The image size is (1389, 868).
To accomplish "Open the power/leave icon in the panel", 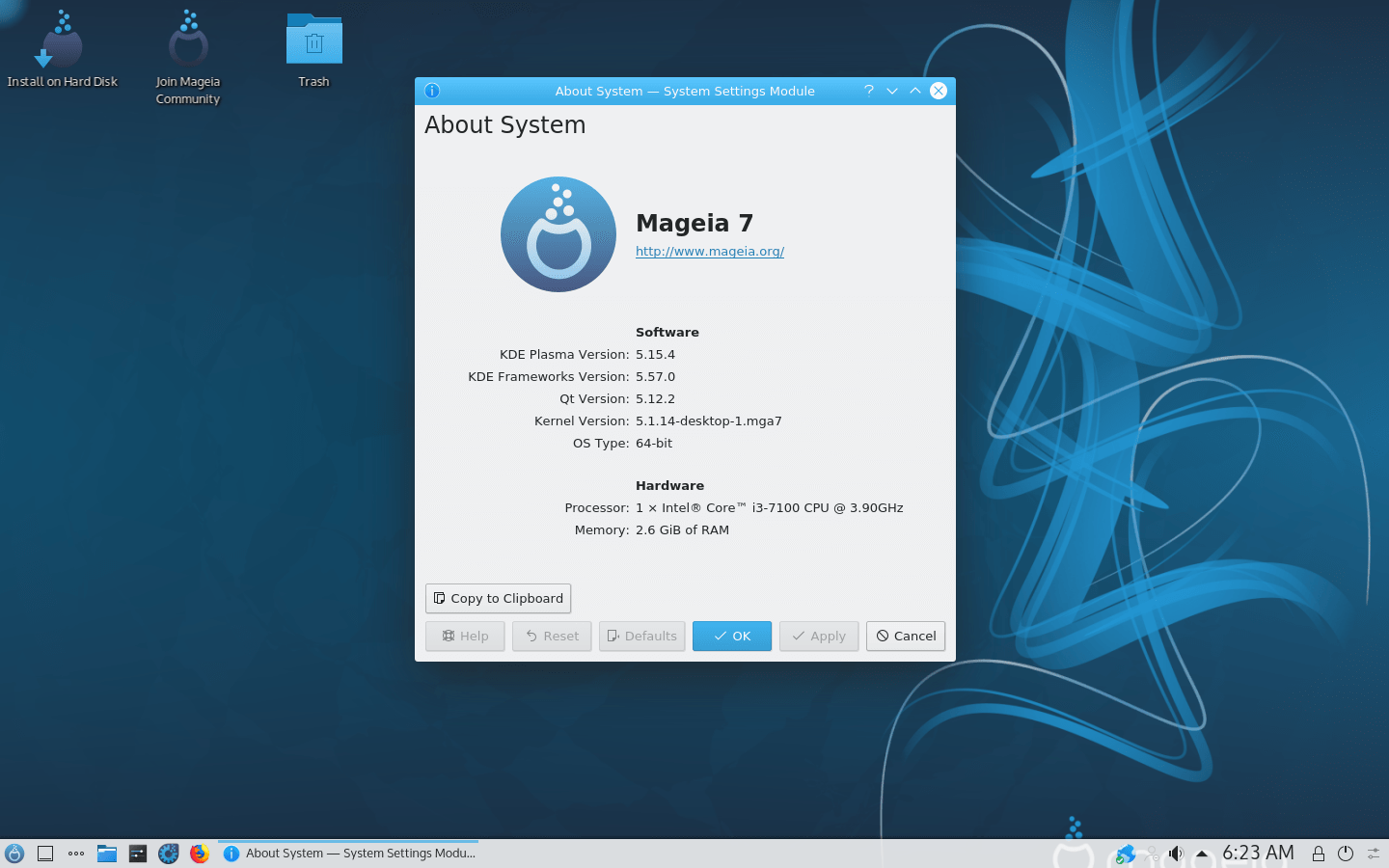I will 1346,854.
